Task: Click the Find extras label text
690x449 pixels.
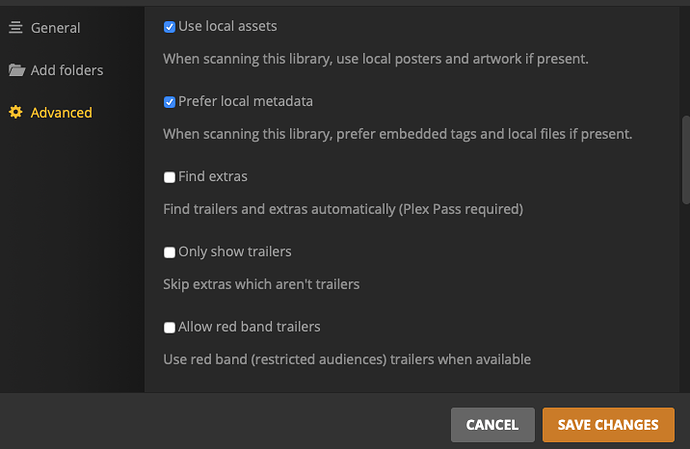Action: [x=212, y=176]
